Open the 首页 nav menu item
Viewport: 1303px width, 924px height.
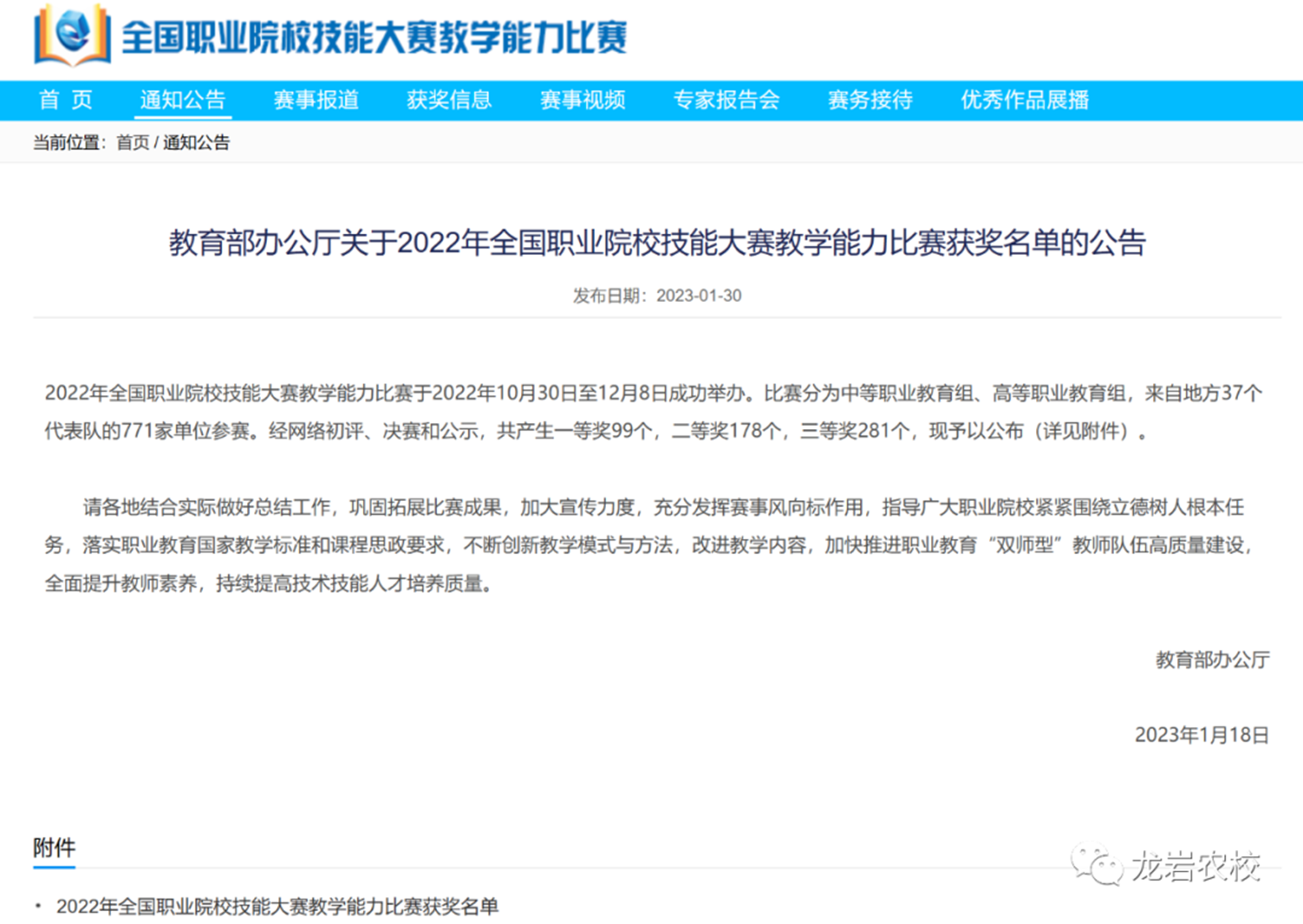pos(66,100)
